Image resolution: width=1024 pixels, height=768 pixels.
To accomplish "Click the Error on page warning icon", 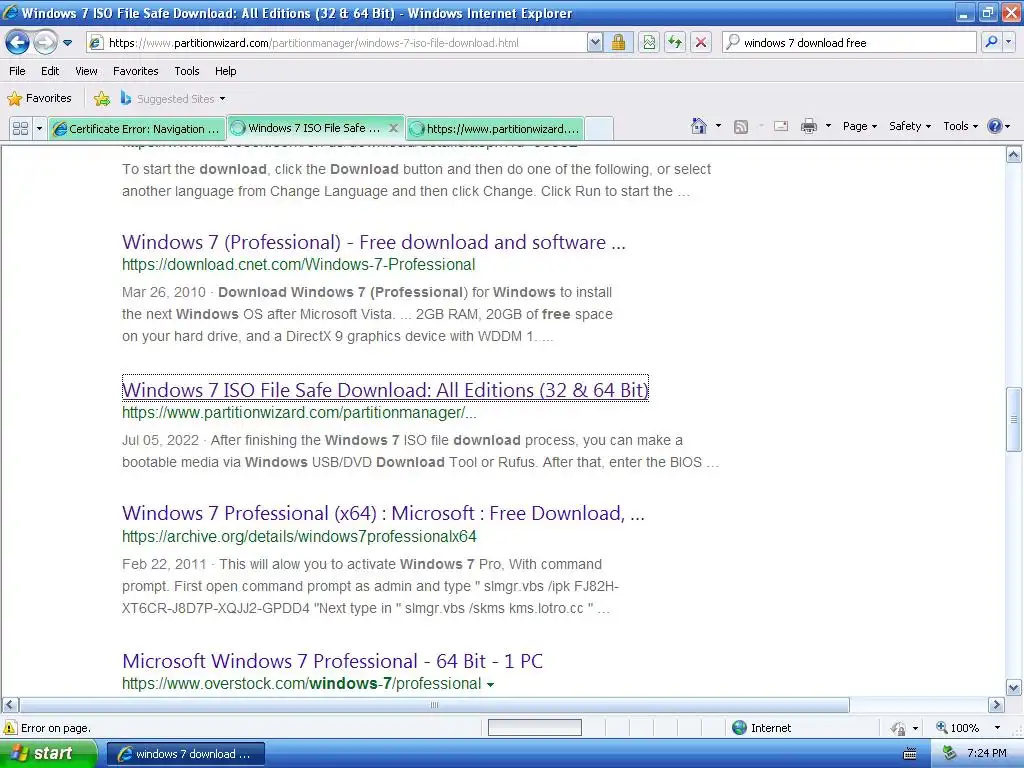I will [10, 728].
